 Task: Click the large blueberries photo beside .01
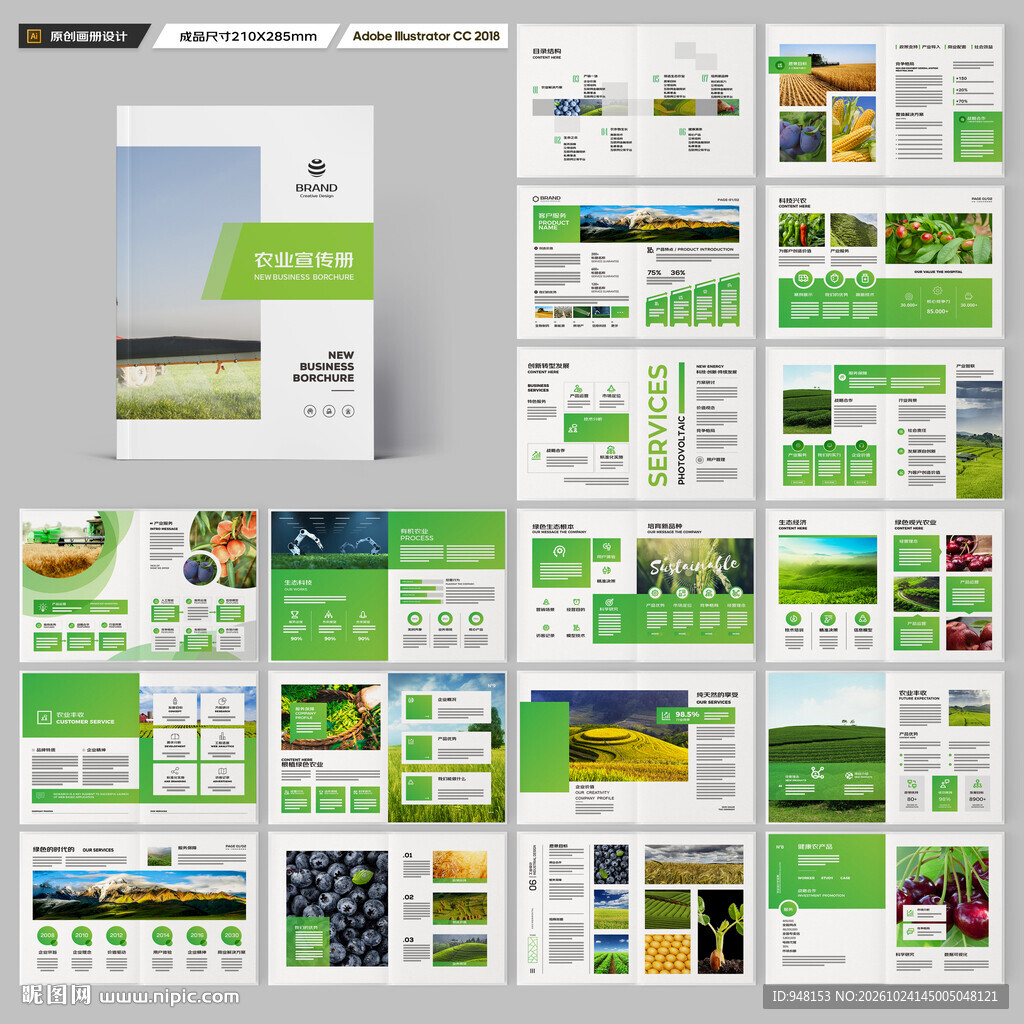337,908
